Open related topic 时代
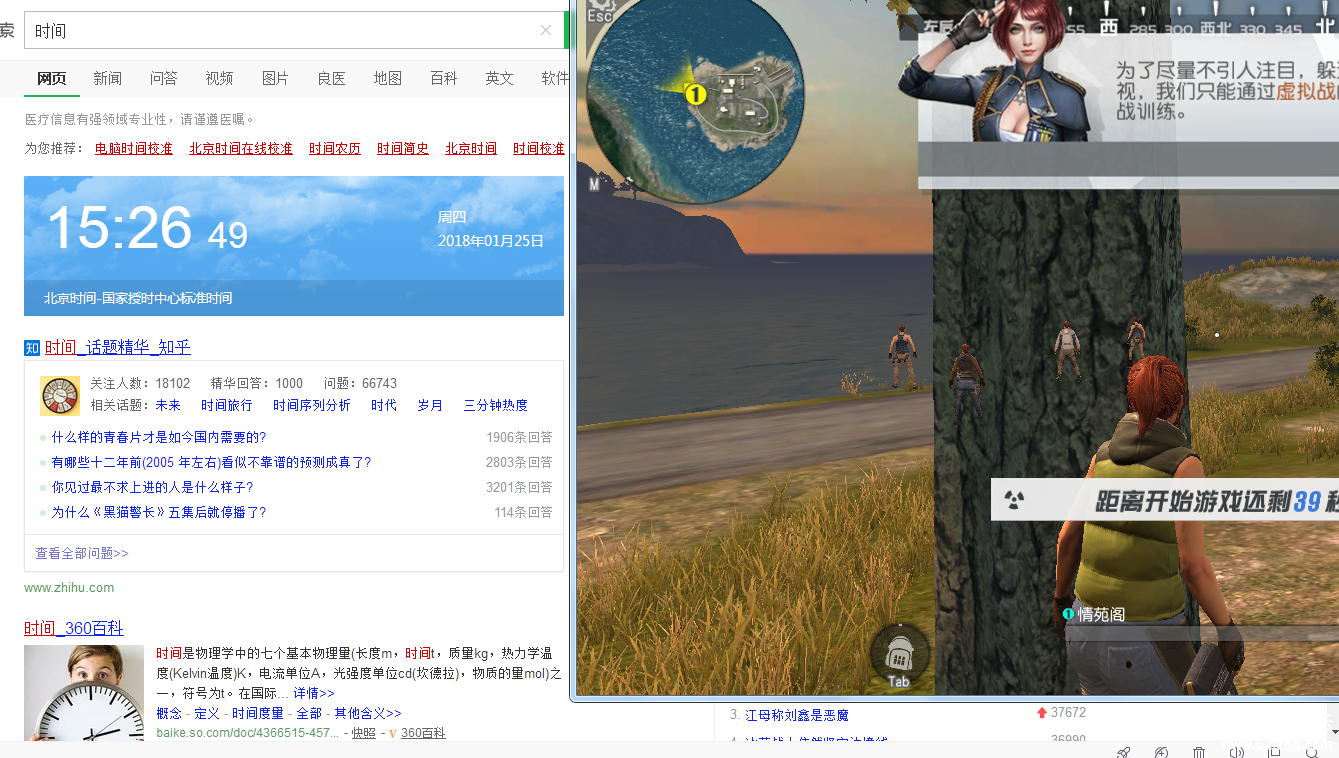The image size is (1339, 758). 384,405
